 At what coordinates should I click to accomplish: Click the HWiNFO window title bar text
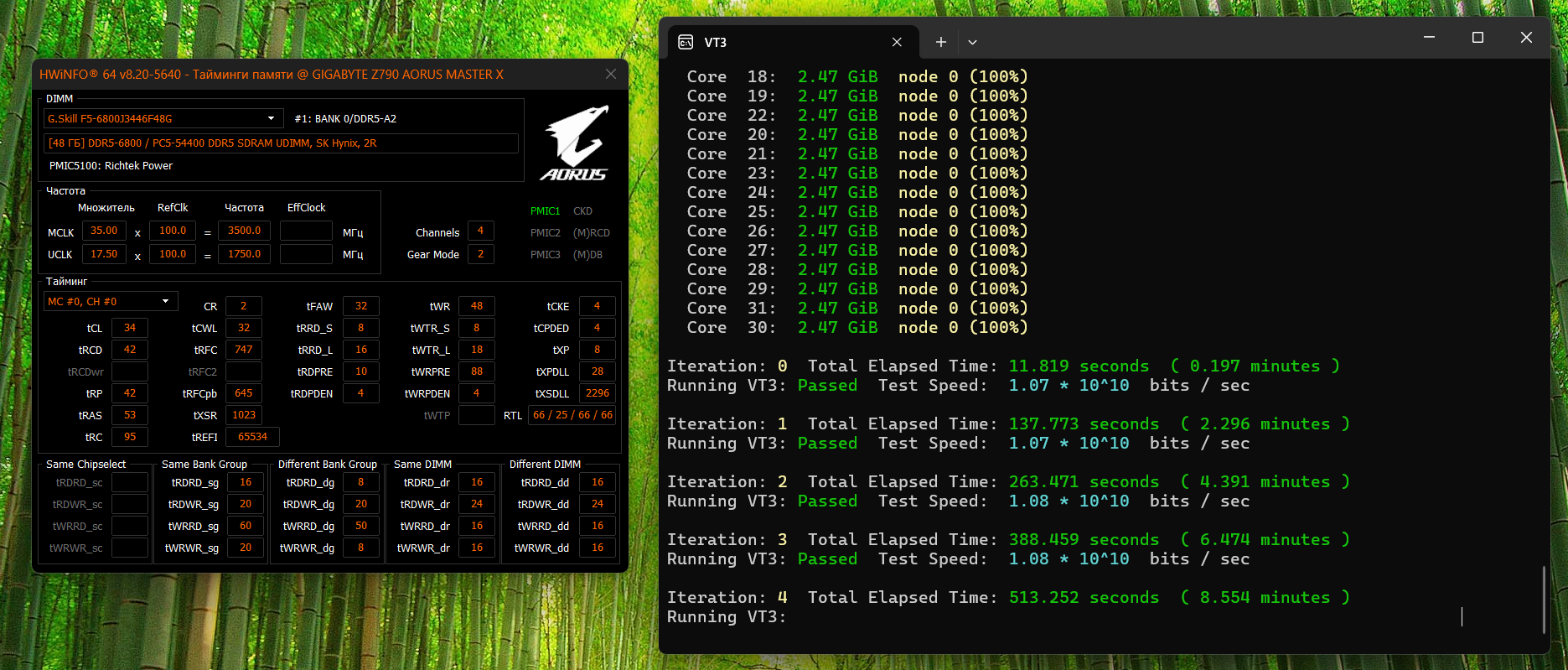[x=272, y=75]
